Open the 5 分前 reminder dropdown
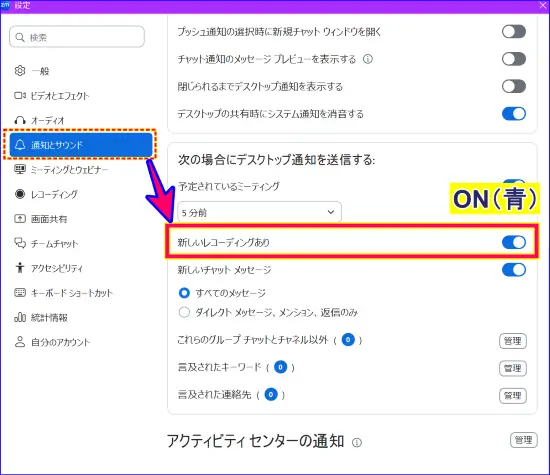Image resolution: width=550 pixels, height=475 pixels. 259,212
